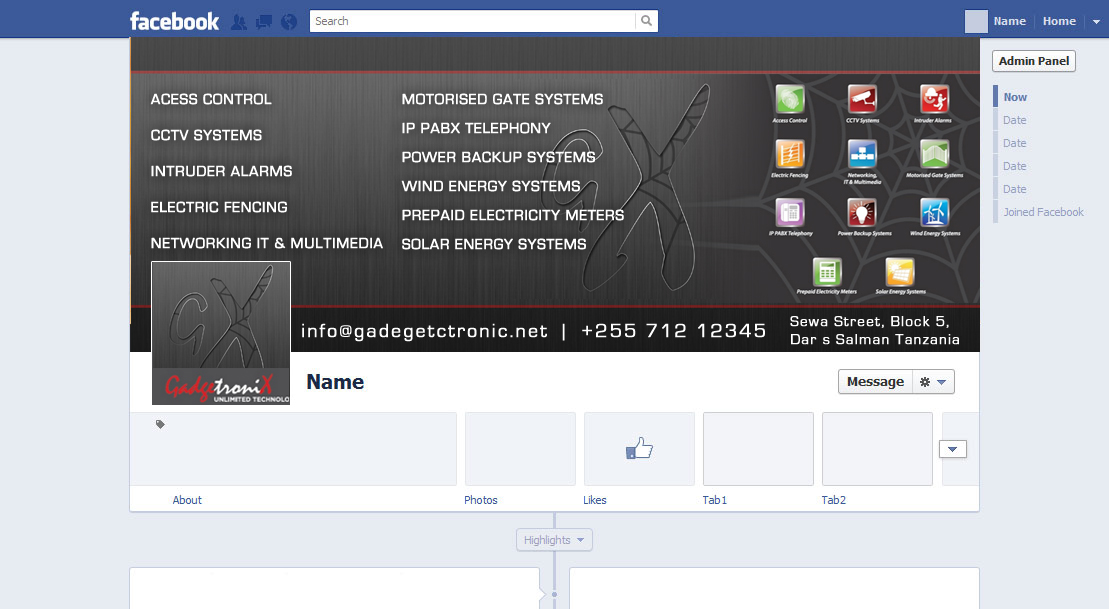Viewport: 1109px width, 609px height.
Task: Click the Tab2 thumbnail box
Action: coord(877,449)
